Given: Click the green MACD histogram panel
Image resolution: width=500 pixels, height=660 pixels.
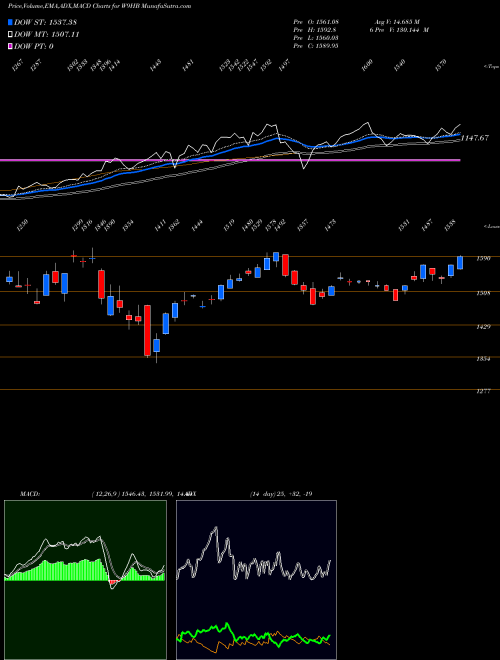Looking at the screenshot, I should [85, 580].
